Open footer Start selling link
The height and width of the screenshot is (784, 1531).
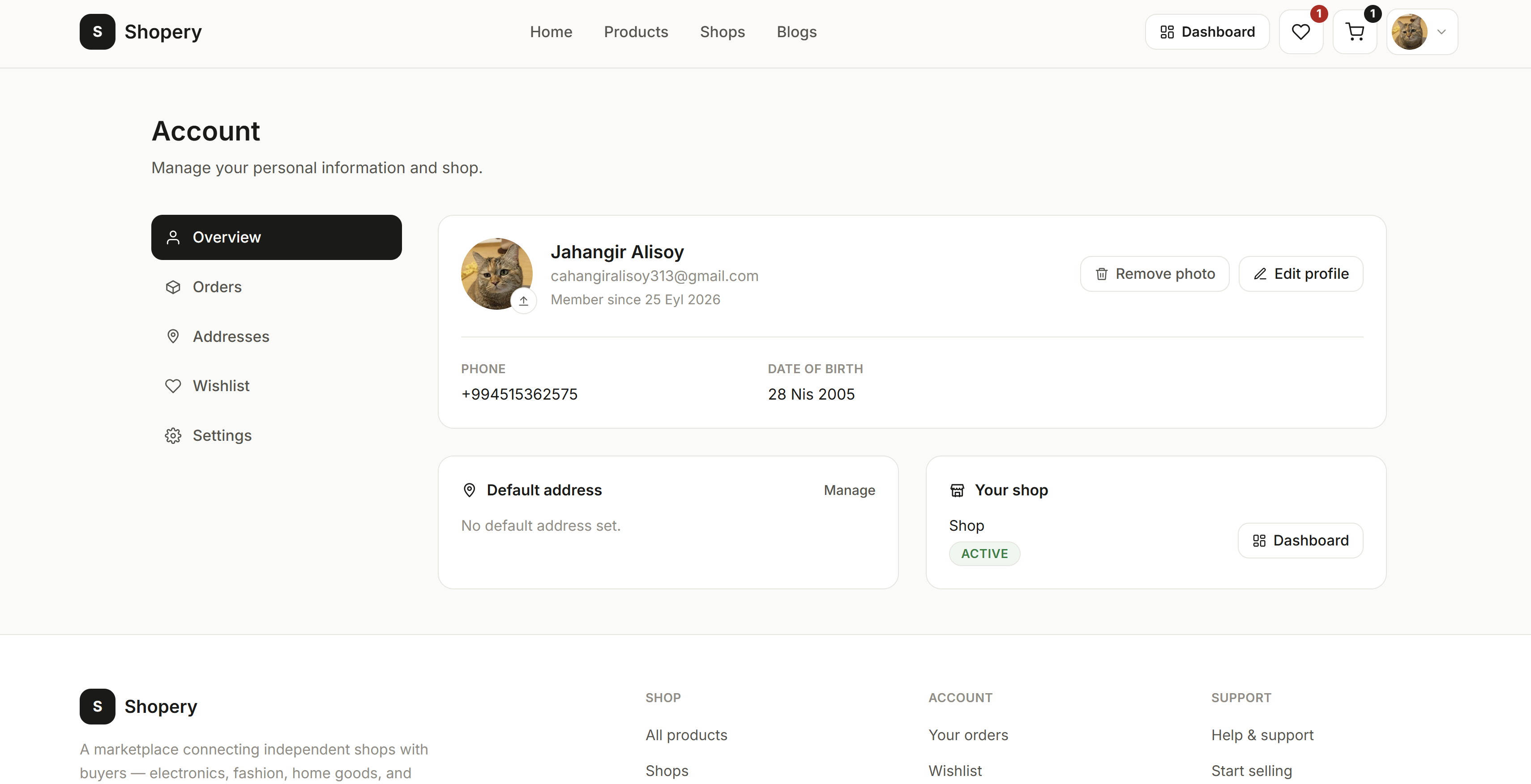point(1252,771)
